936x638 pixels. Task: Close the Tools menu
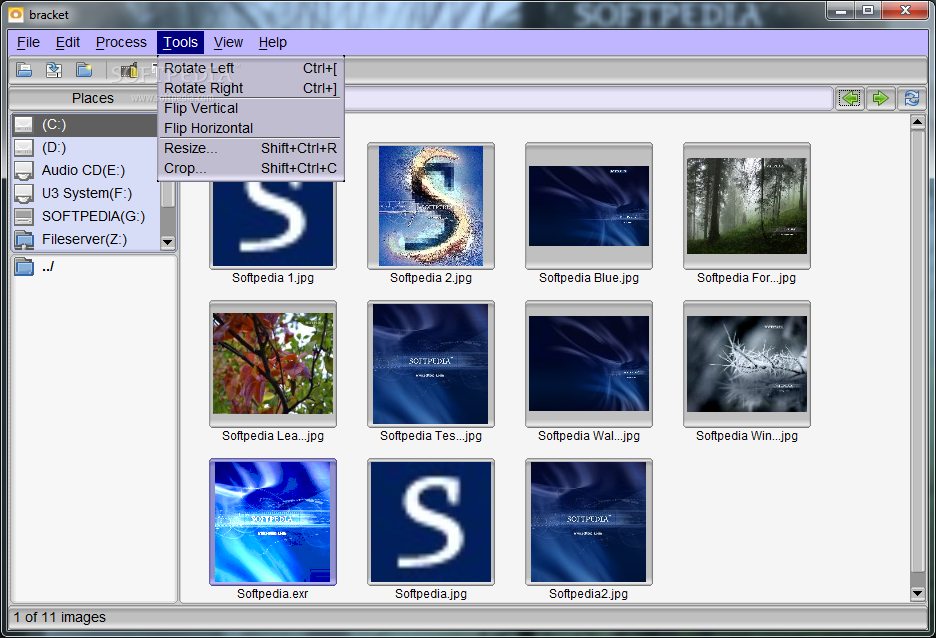(x=180, y=42)
